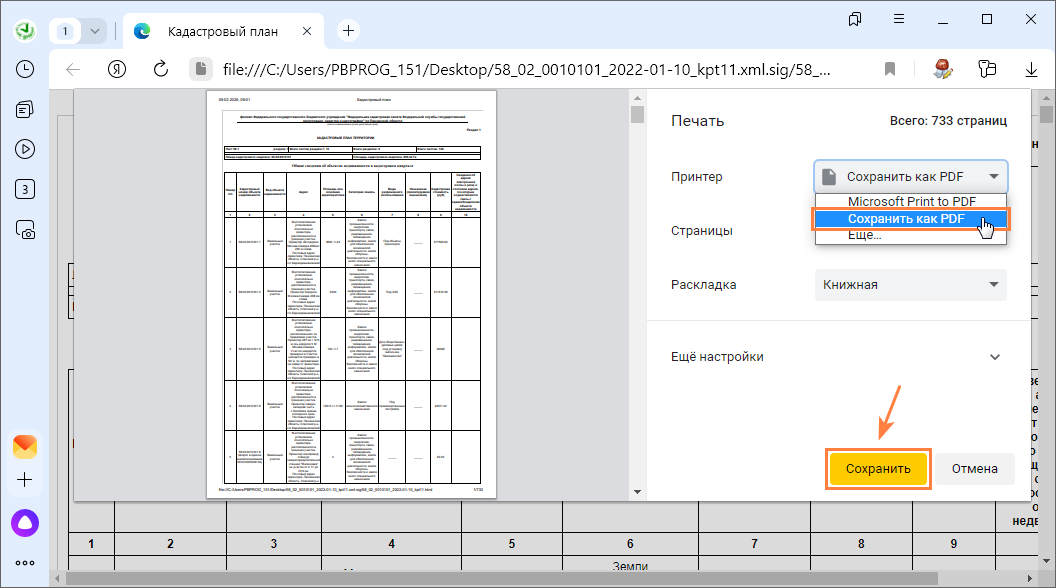
Task: Open the history clock sidebar icon
Action: pyautogui.click(x=25, y=69)
